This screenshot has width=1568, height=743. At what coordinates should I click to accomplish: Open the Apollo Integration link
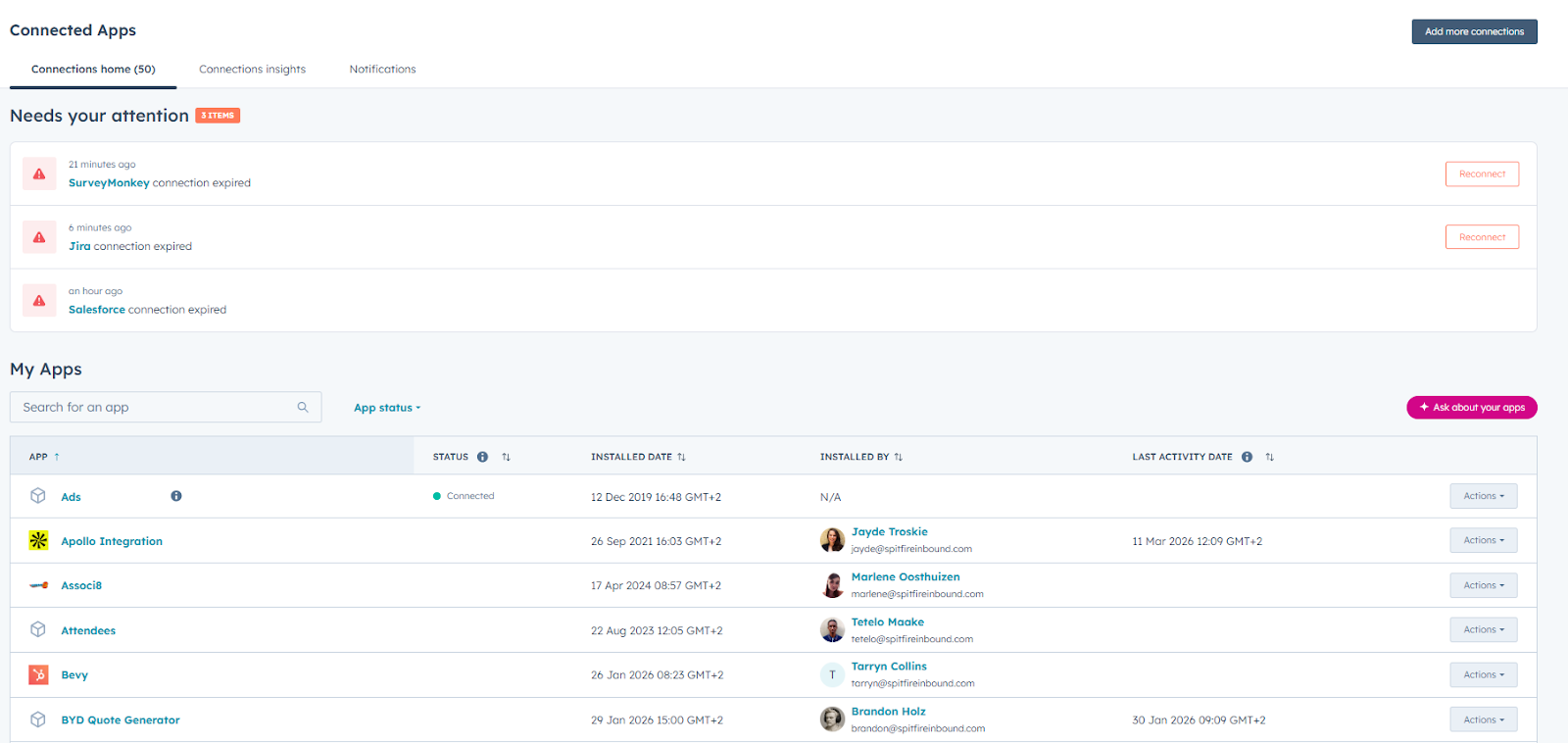(x=112, y=541)
